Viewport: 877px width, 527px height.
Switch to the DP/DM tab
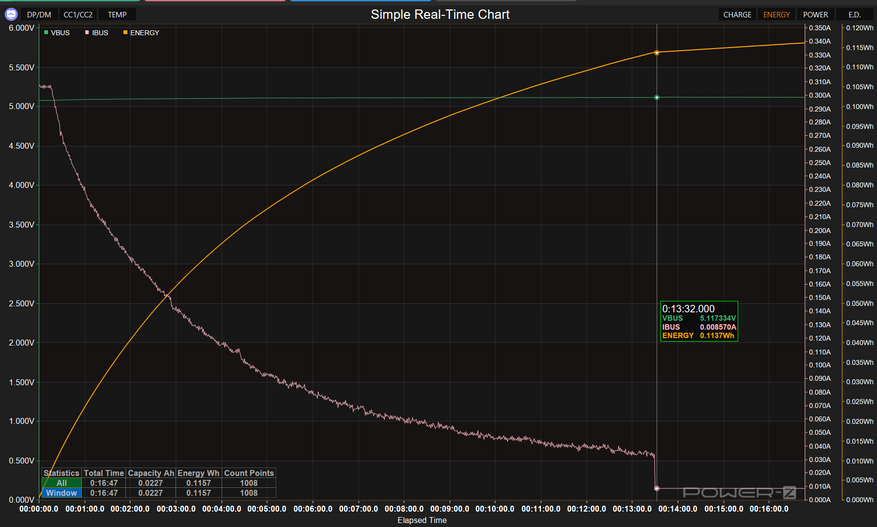[39, 15]
